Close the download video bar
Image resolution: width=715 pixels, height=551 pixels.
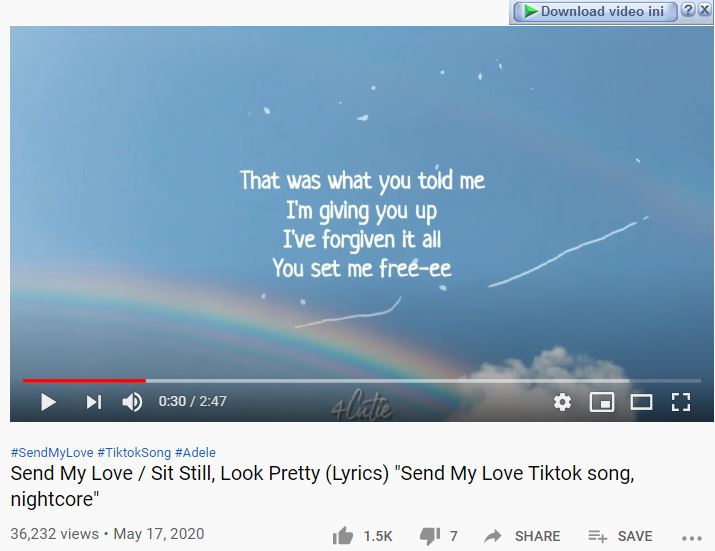tap(704, 10)
